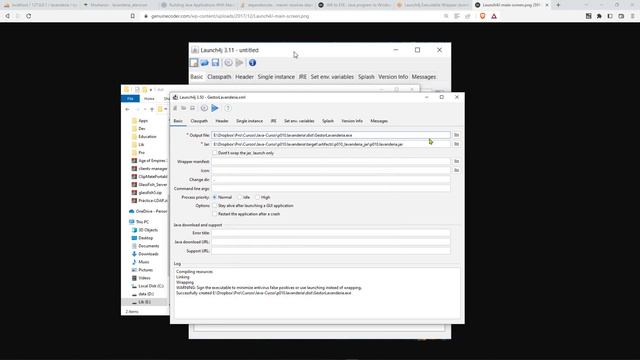Browse for the Icon file
640x360 pixels.
[x=457, y=170]
